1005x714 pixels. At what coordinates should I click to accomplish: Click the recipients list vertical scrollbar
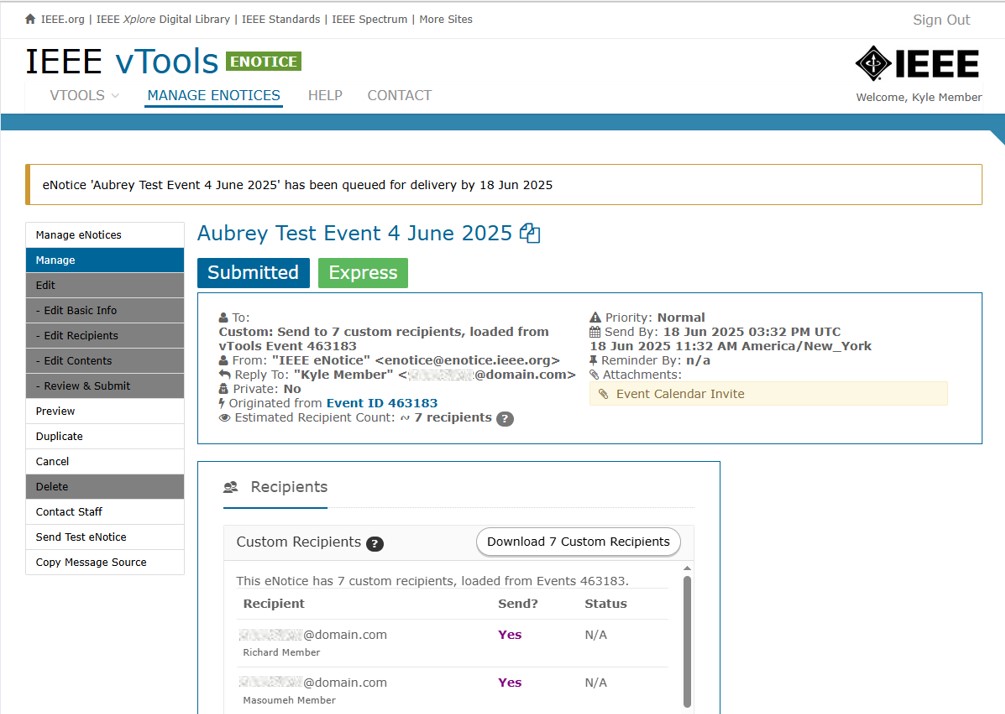pyautogui.click(x=687, y=641)
